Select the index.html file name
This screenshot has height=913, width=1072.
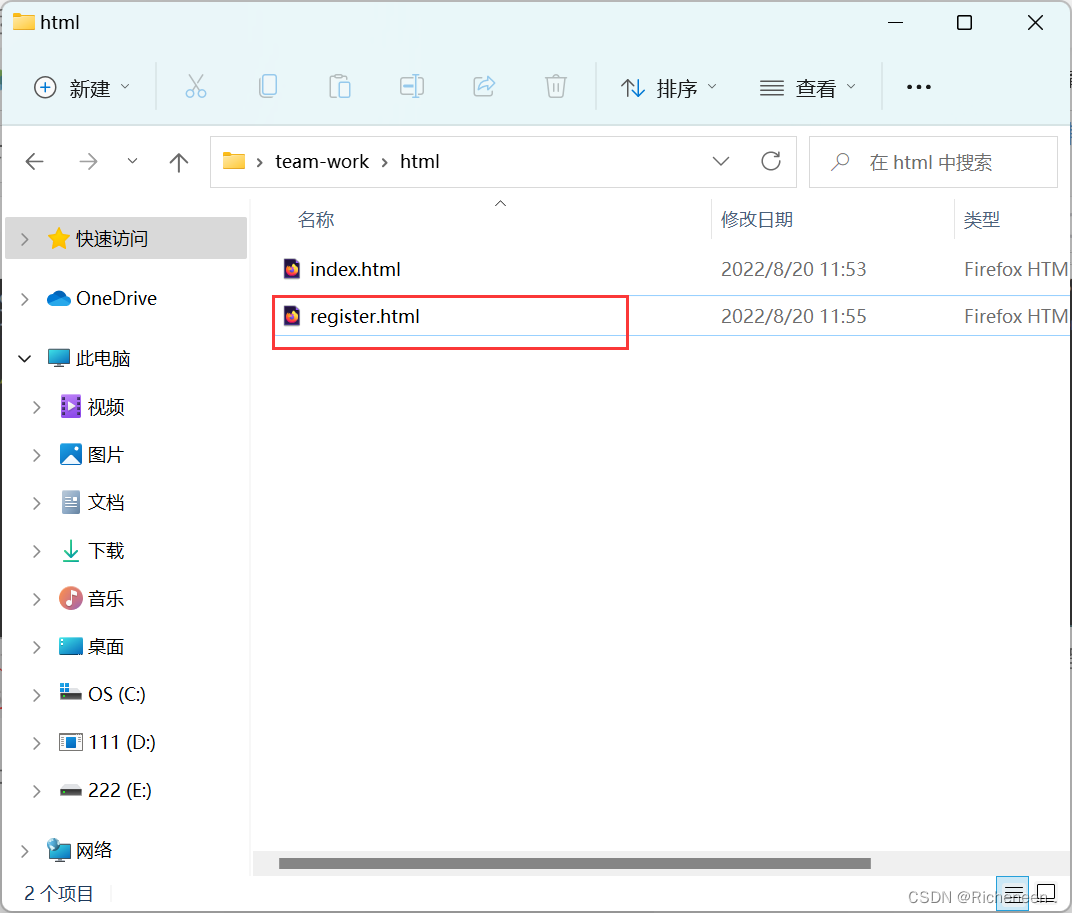pos(356,269)
